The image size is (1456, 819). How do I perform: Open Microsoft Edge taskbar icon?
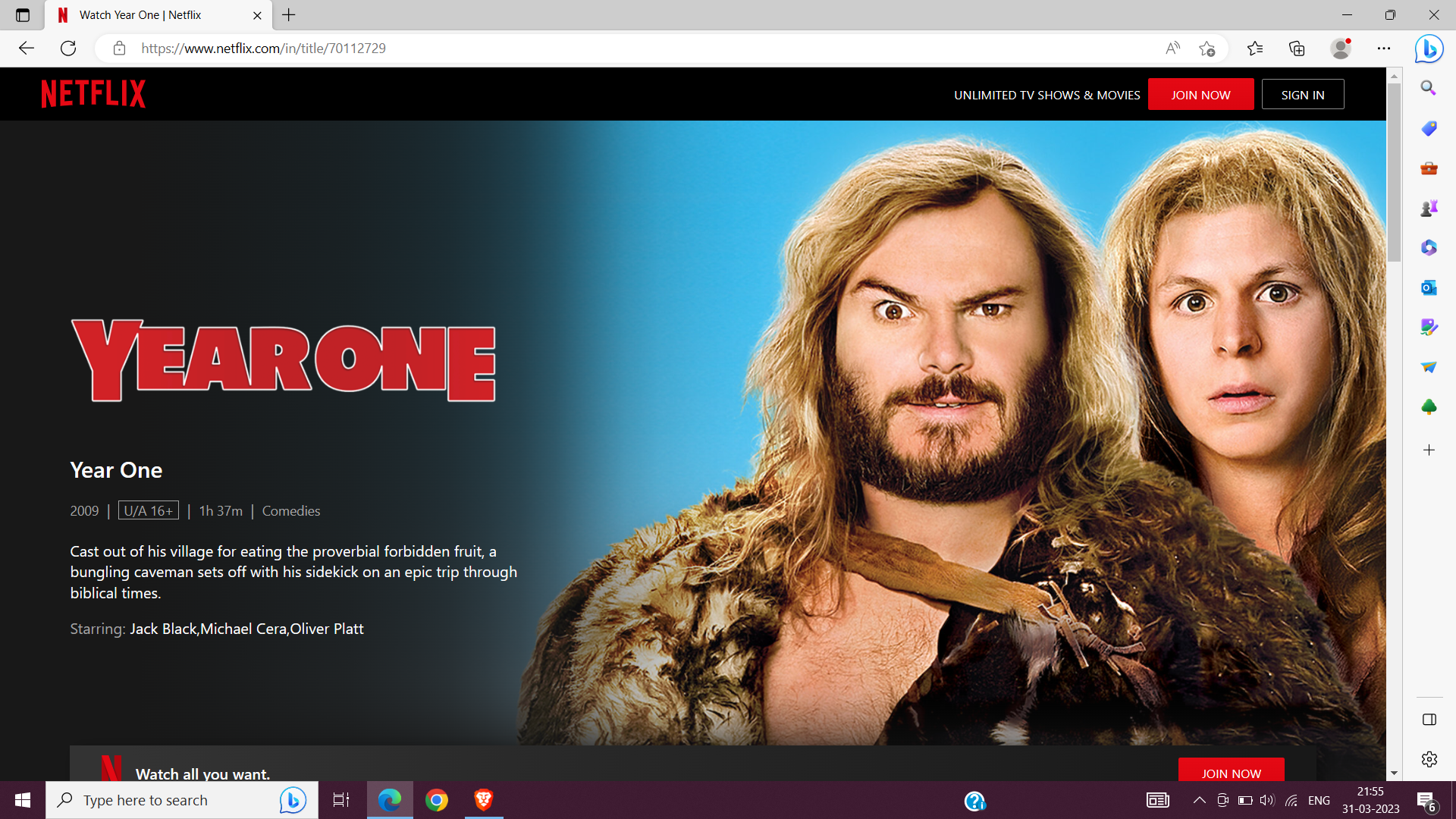[390, 800]
